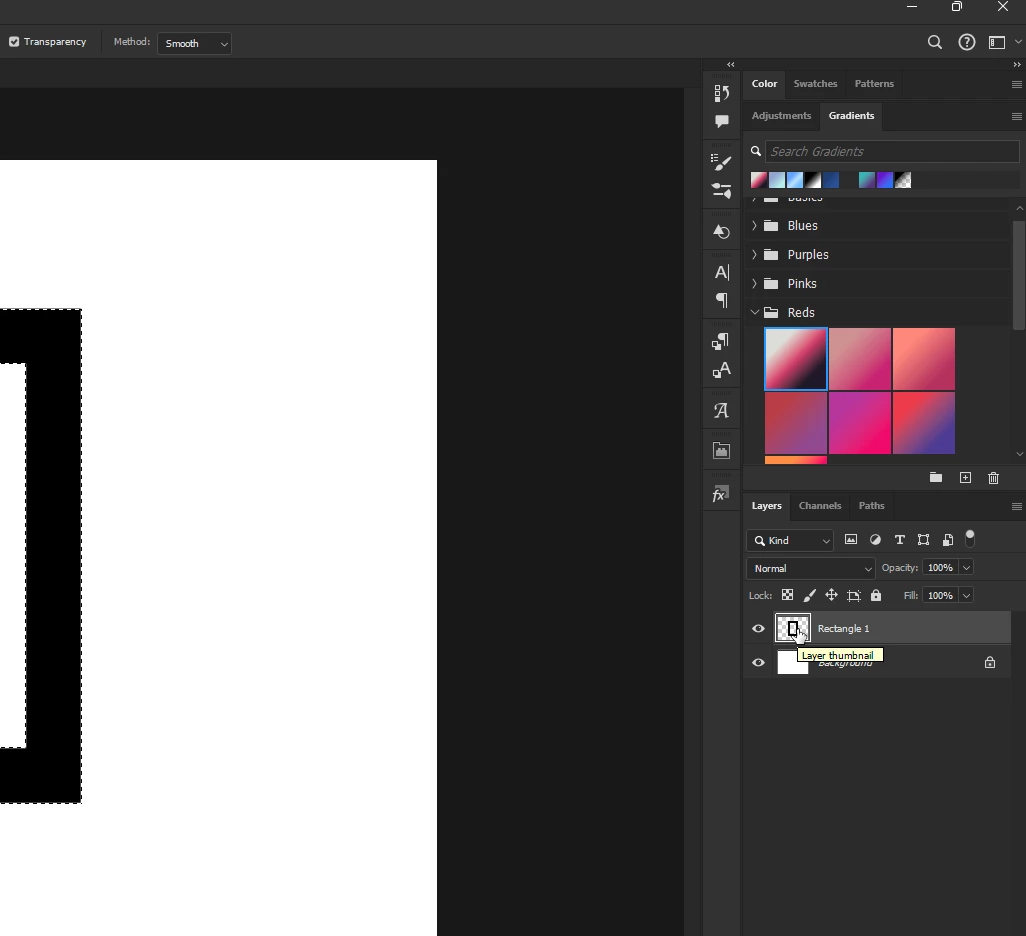The image size is (1026, 936).
Task: Open the Libraries panel icon
Action: (x=721, y=450)
